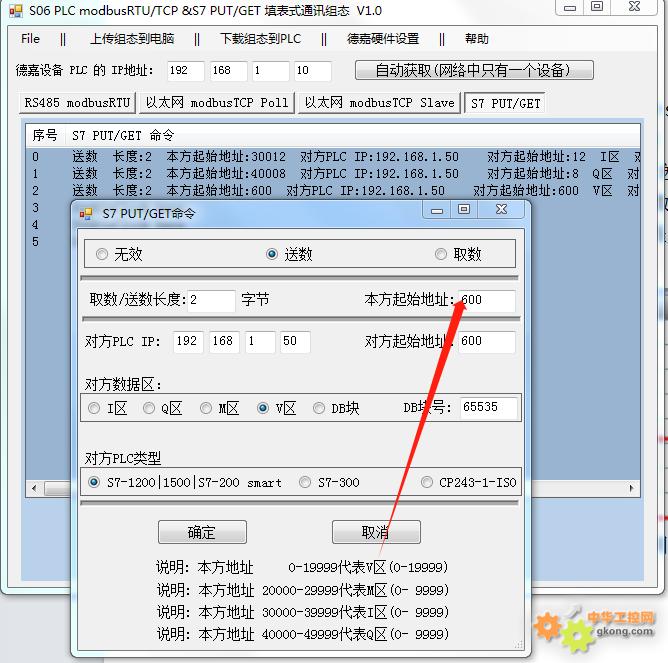The width and height of the screenshot is (668, 663).
Task: Click the 下载组态到PLC menu item
Action: point(260,39)
